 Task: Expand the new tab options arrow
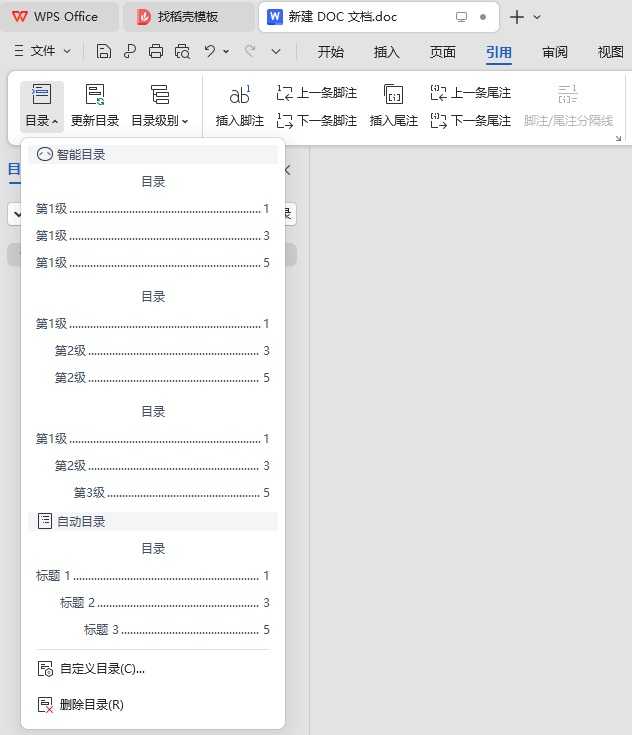pyautogui.click(x=538, y=17)
